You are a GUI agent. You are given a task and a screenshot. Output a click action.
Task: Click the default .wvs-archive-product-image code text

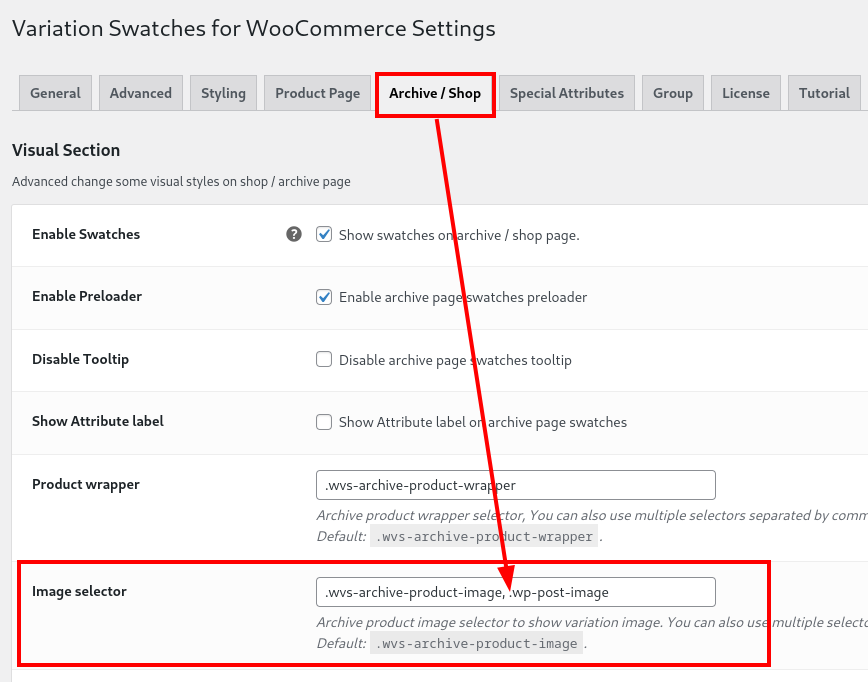(x=476, y=643)
